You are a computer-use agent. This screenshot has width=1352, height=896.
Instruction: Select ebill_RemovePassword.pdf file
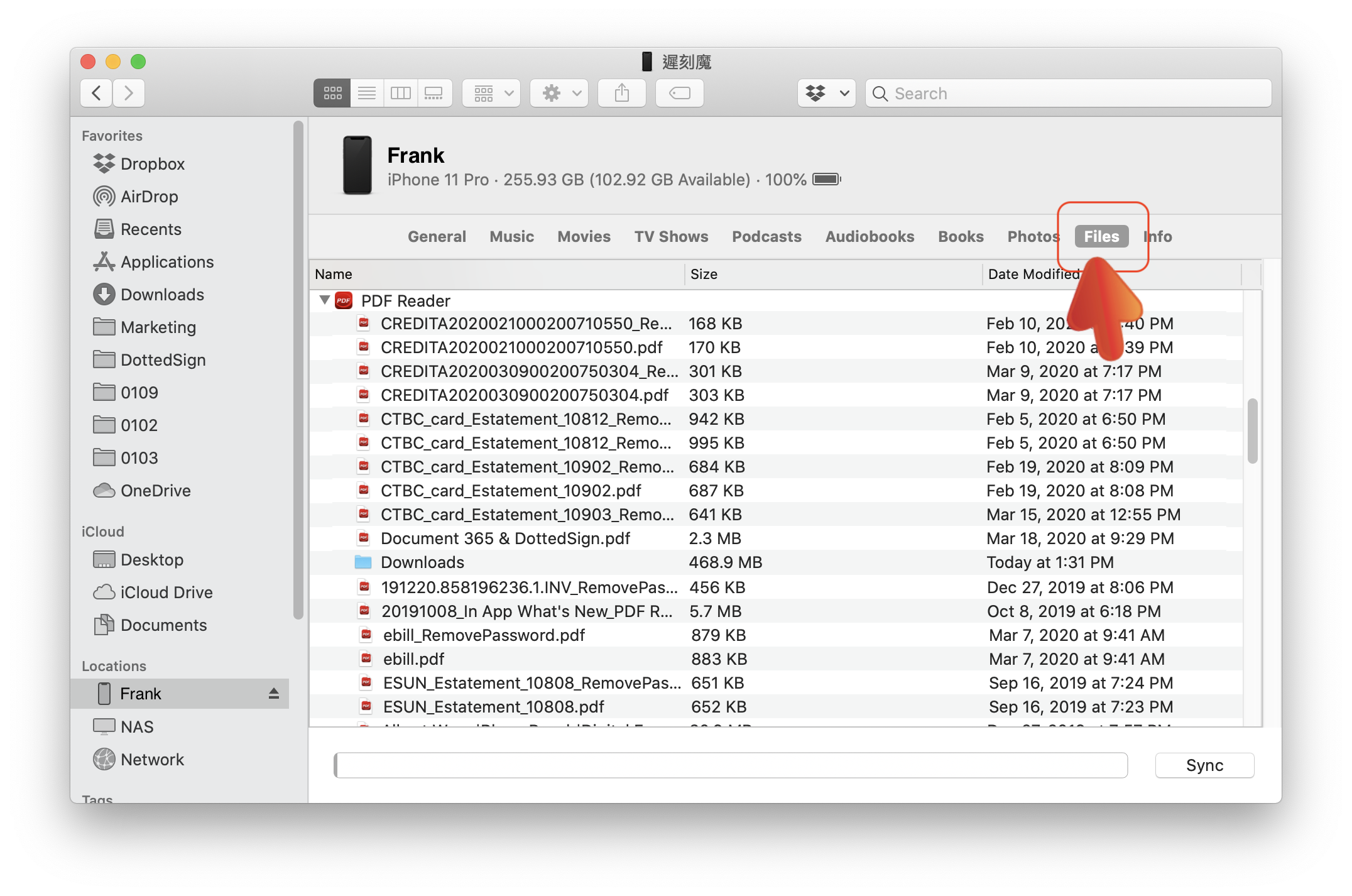point(776,635)
